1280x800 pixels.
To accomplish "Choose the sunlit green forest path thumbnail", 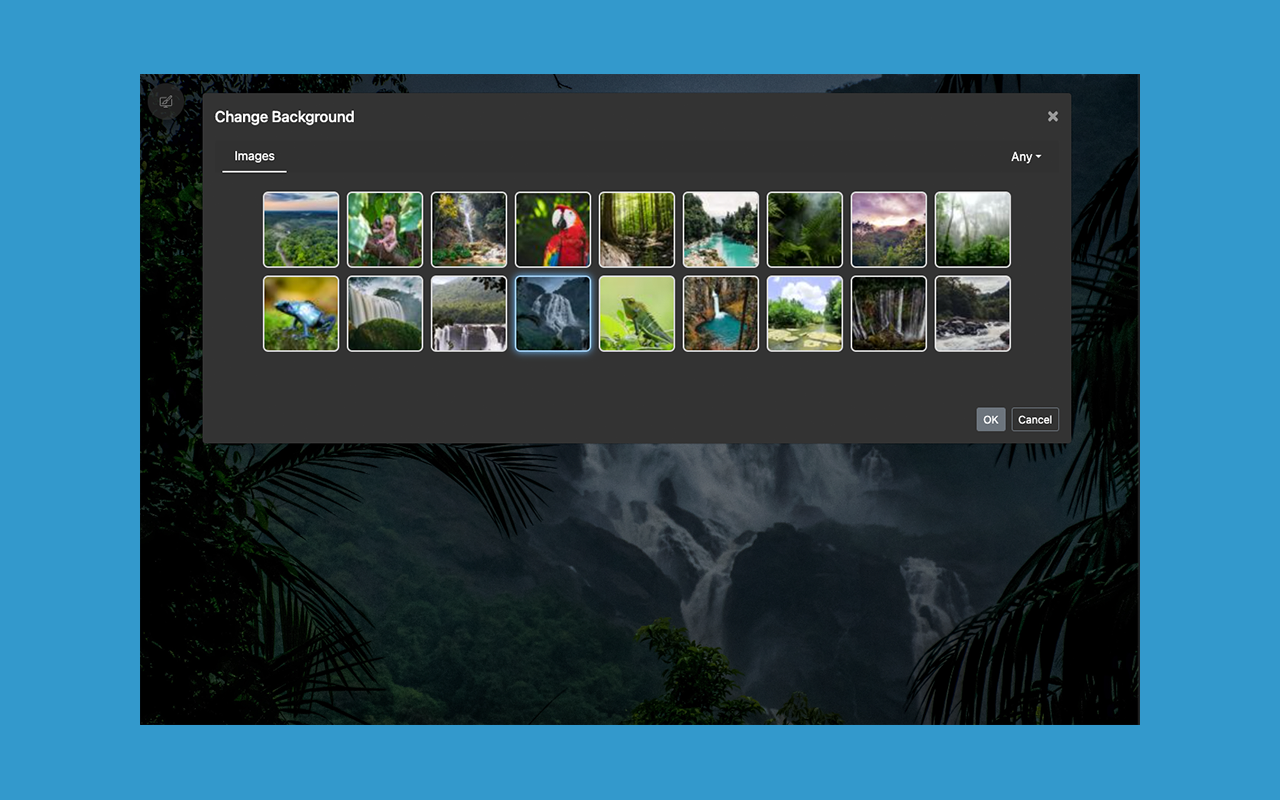I will tap(637, 230).
